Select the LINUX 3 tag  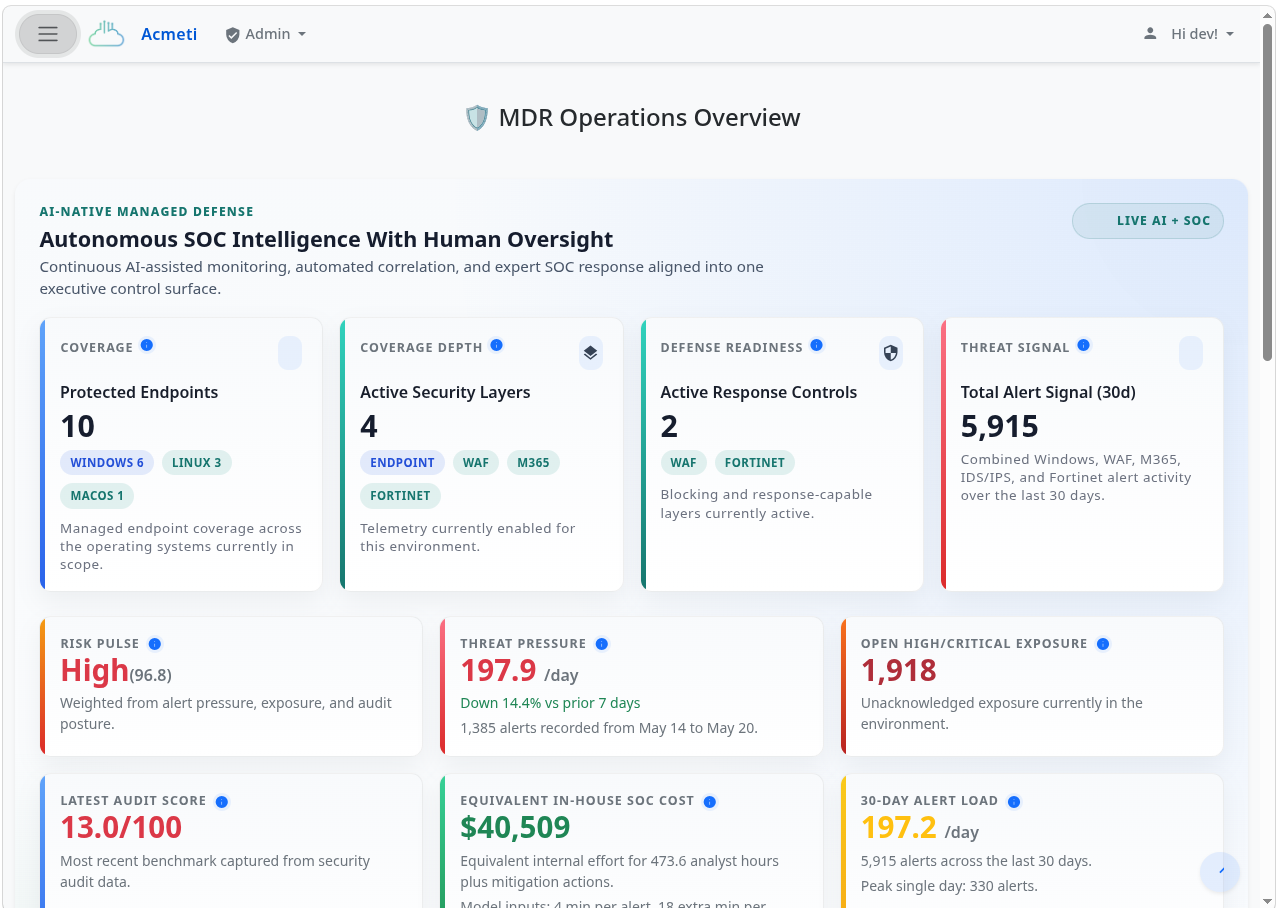[x=197, y=463]
